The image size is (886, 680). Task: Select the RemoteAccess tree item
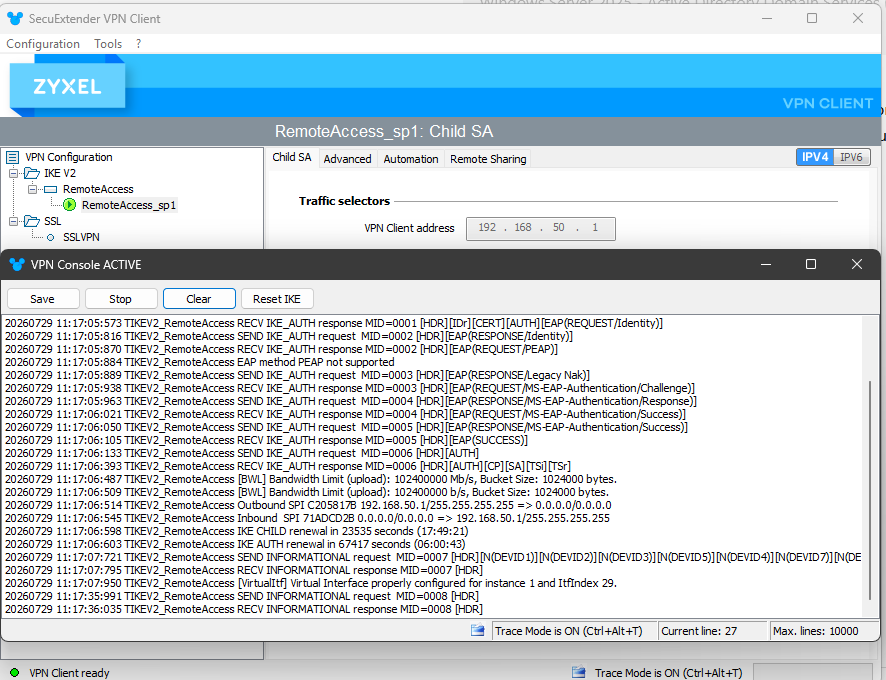pyautogui.click(x=98, y=189)
